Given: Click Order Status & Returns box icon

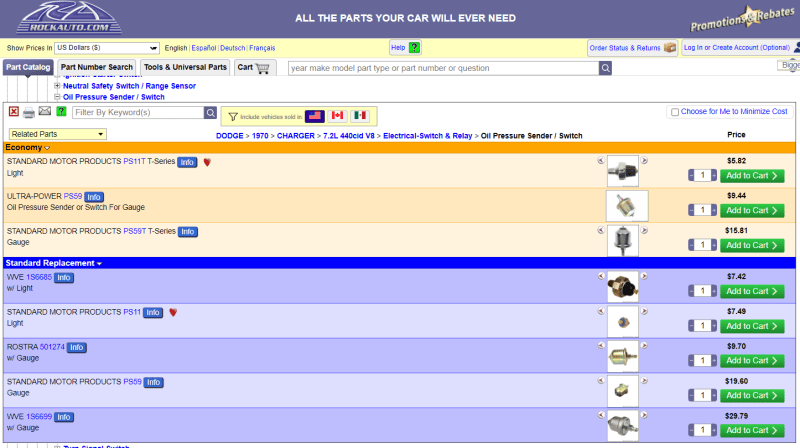Looking at the screenshot, I should coord(669,47).
